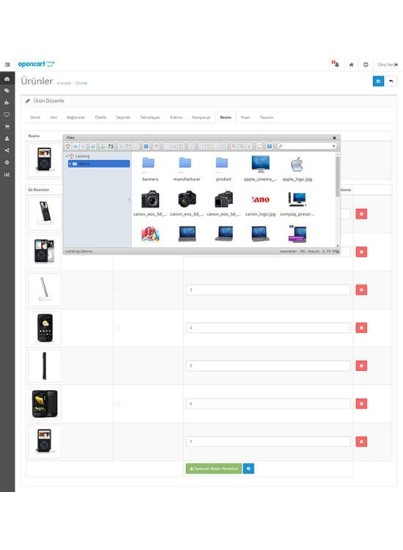Select the apple_logo.jpg file

point(297,169)
